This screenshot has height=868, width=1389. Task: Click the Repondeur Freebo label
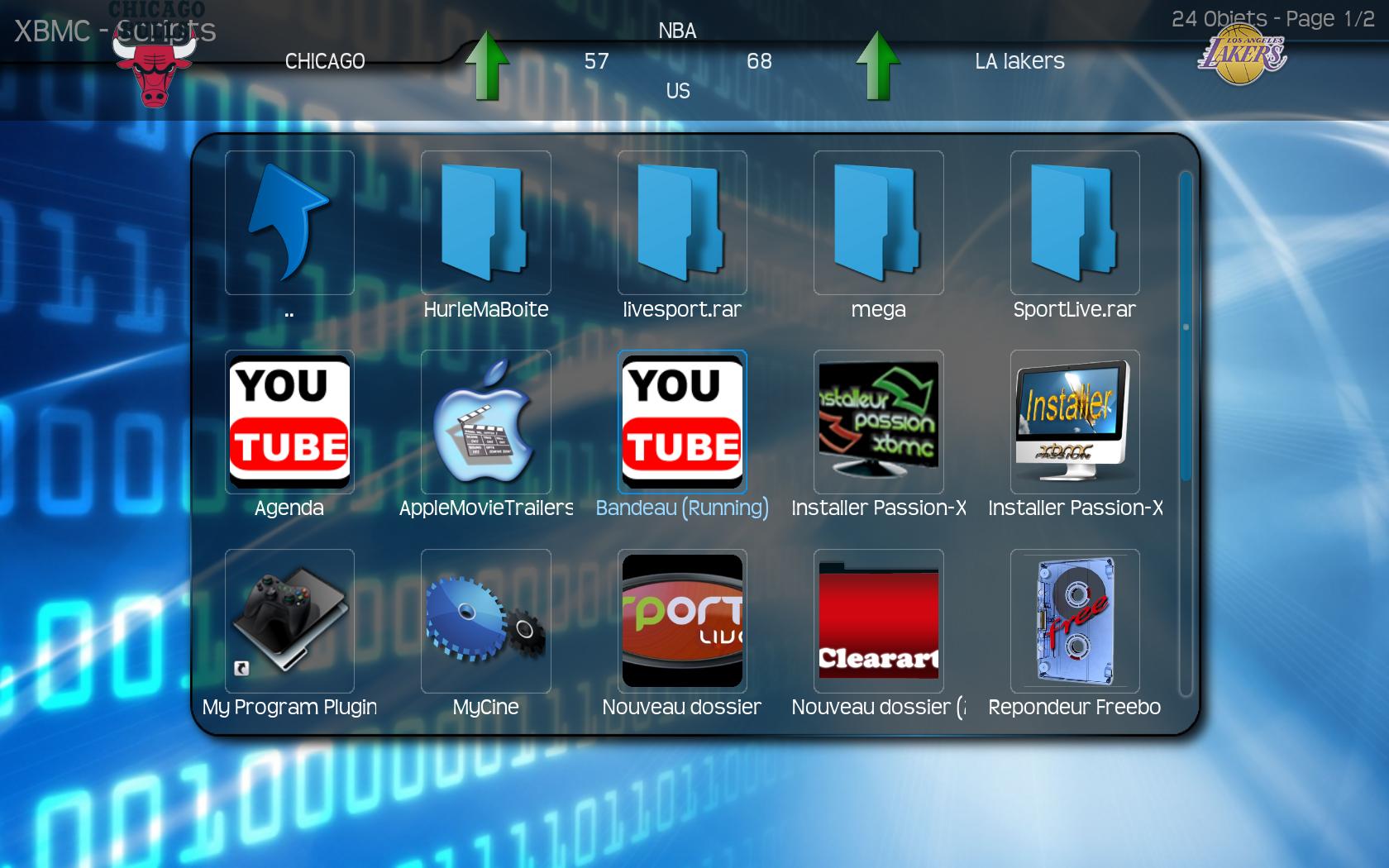tap(1075, 708)
